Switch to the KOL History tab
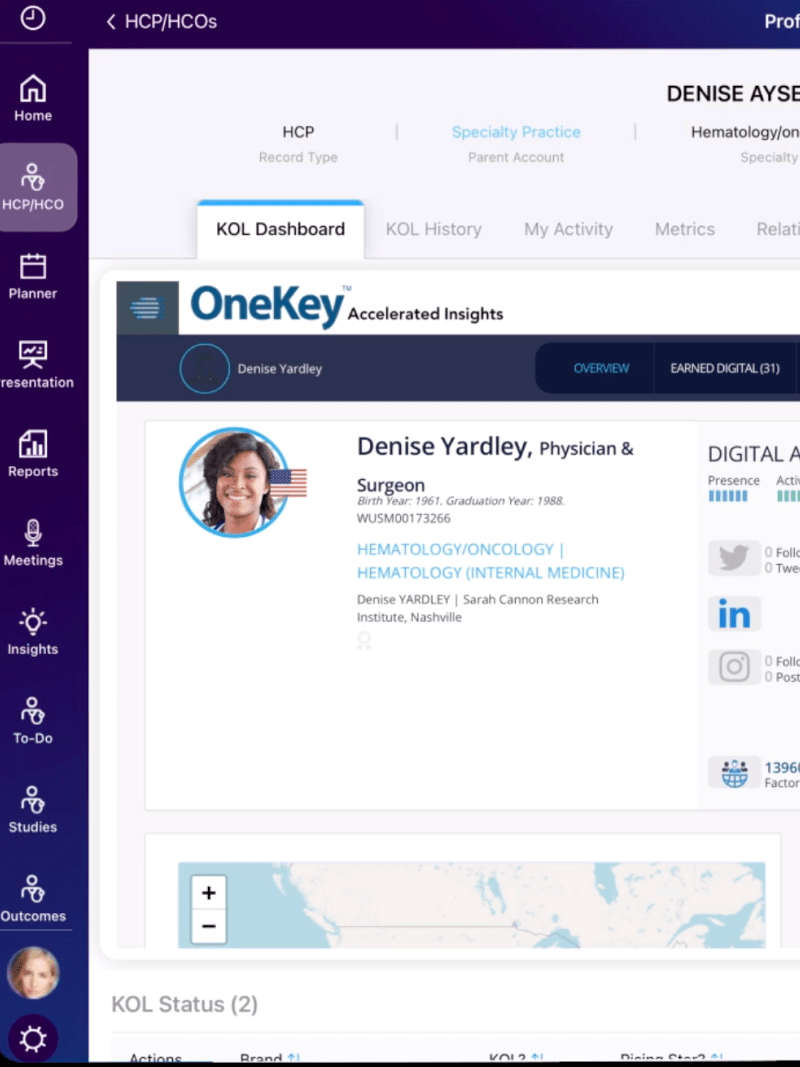 (433, 229)
